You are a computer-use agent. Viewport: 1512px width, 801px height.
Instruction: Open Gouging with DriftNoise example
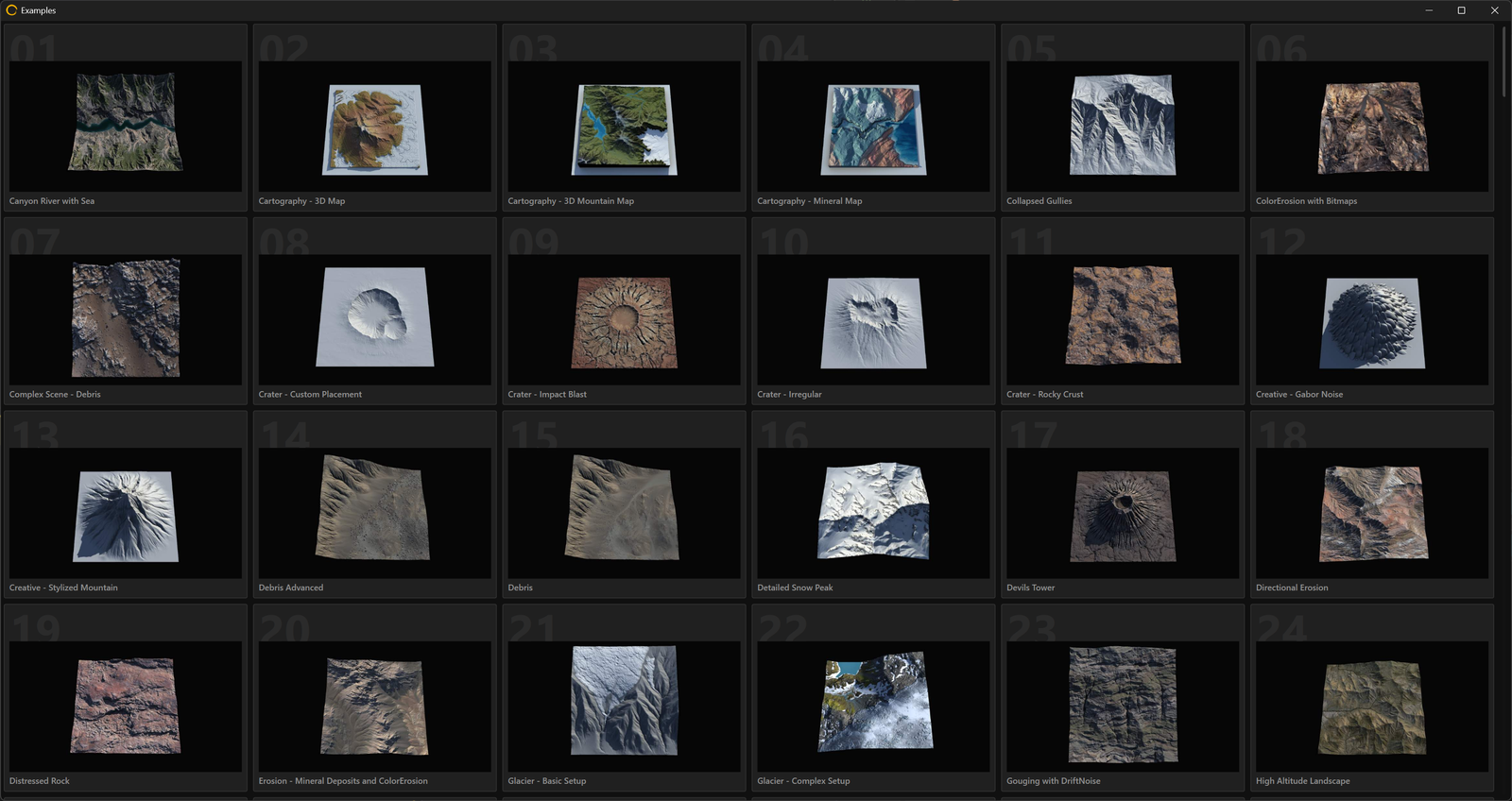pyautogui.click(x=1124, y=698)
